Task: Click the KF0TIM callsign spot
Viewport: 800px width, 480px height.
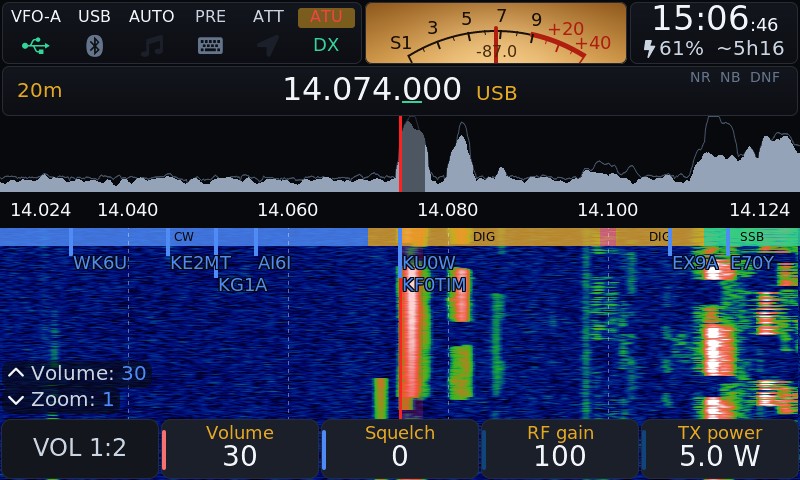Action: [434, 285]
